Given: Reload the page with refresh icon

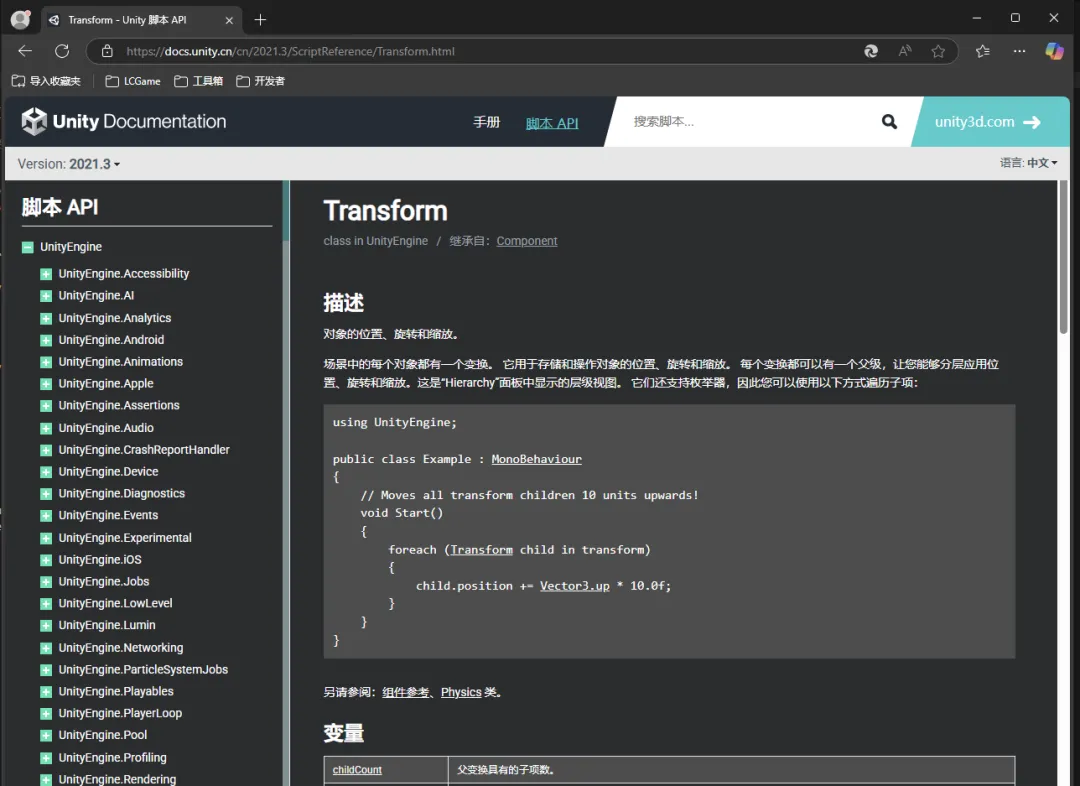Looking at the screenshot, I should [x=62, y=51].
